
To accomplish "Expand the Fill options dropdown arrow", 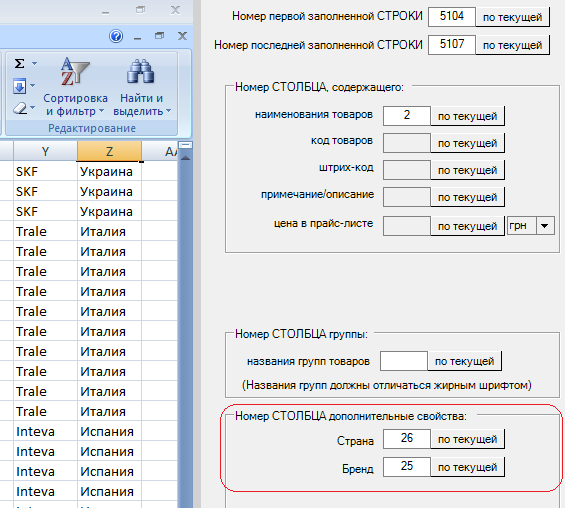I will tap(32, 86).
